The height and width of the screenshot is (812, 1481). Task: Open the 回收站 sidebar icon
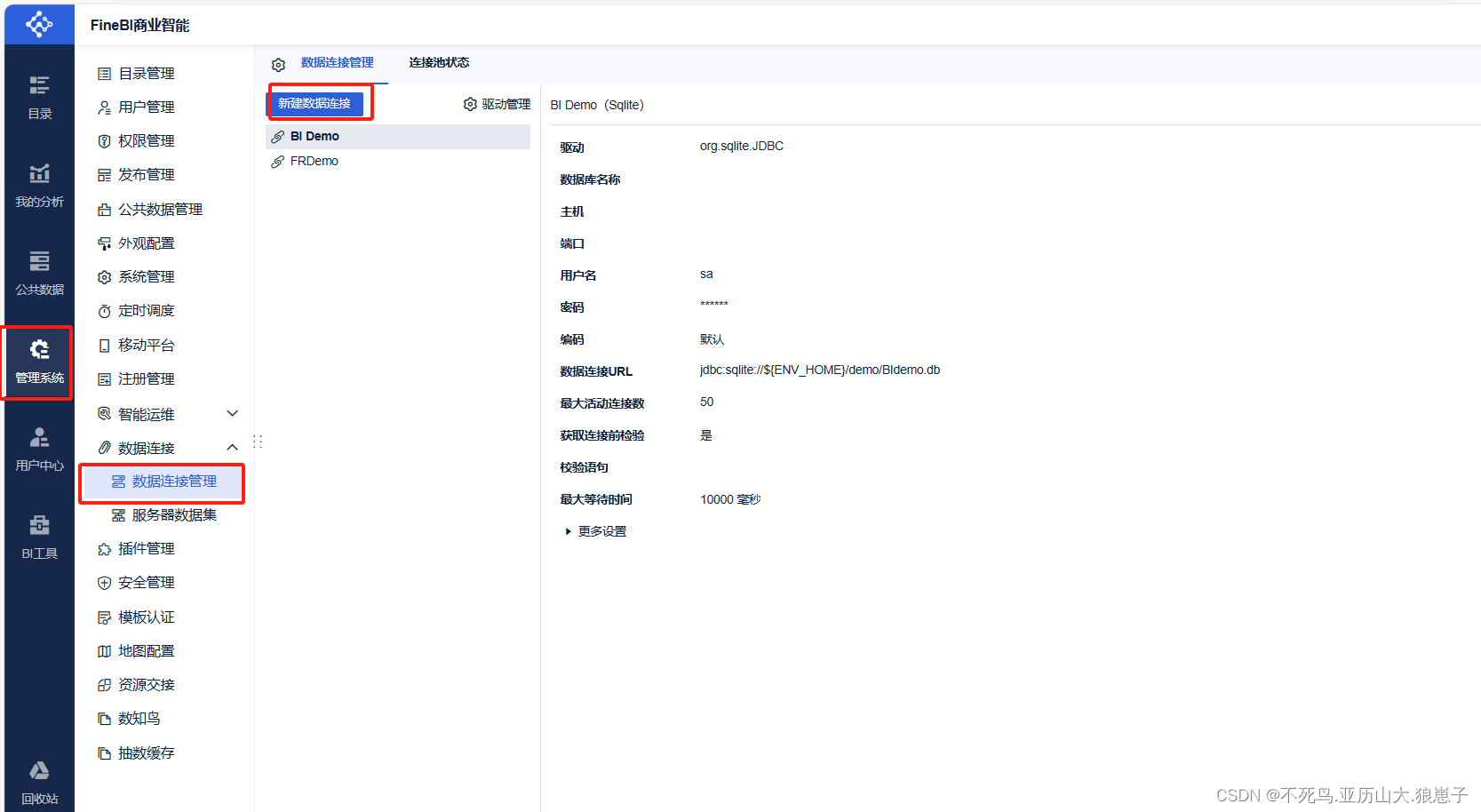click(x=38, y=780)
